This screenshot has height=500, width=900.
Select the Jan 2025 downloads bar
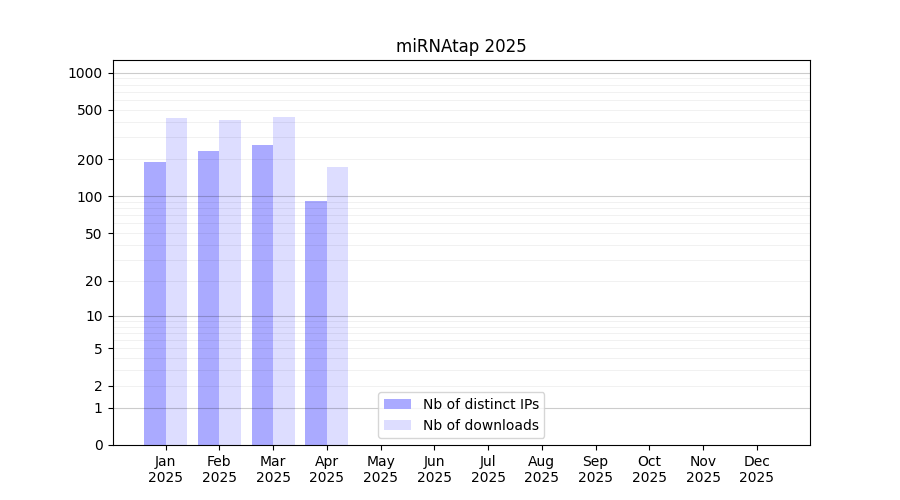(x=176, y=281)
